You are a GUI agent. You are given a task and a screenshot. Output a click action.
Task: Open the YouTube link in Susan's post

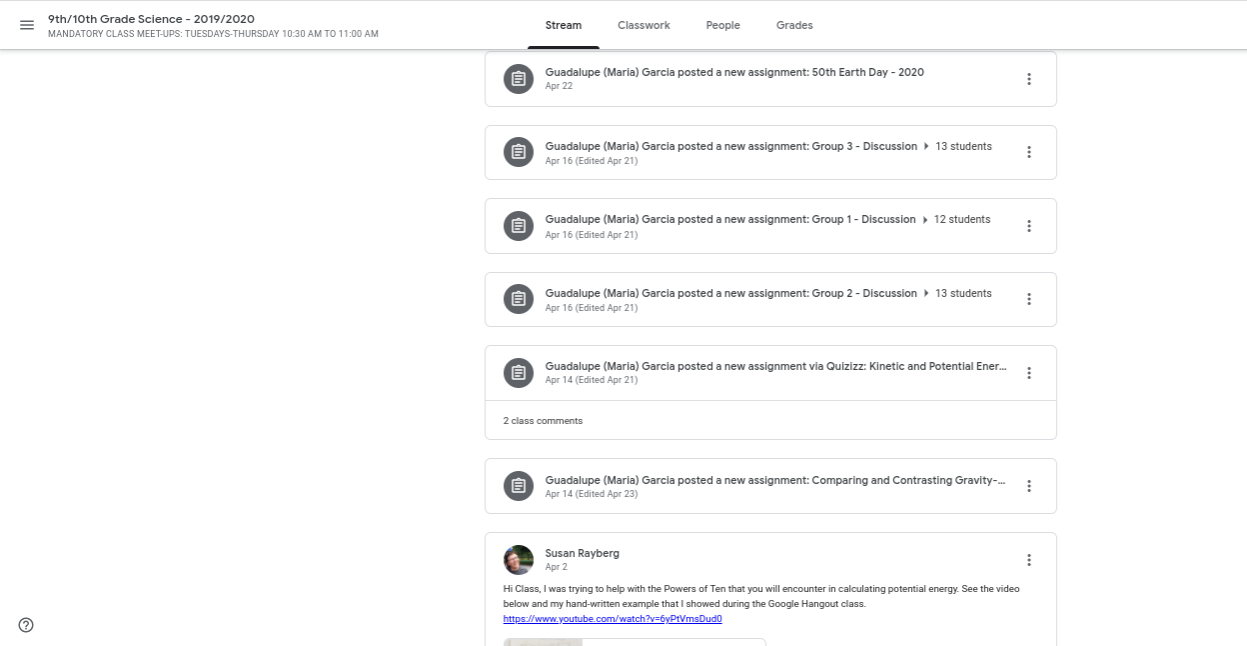pos(612,619)
